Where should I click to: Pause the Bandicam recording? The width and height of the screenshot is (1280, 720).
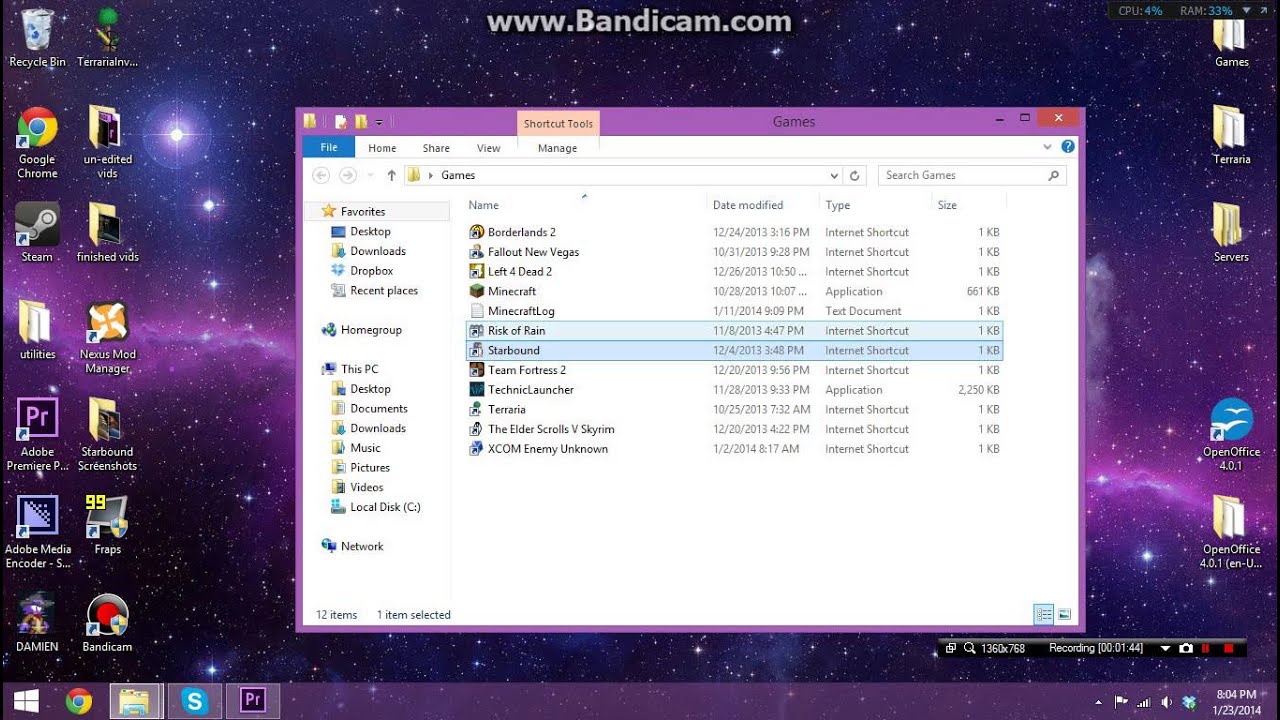click(x=1206, y=648)
